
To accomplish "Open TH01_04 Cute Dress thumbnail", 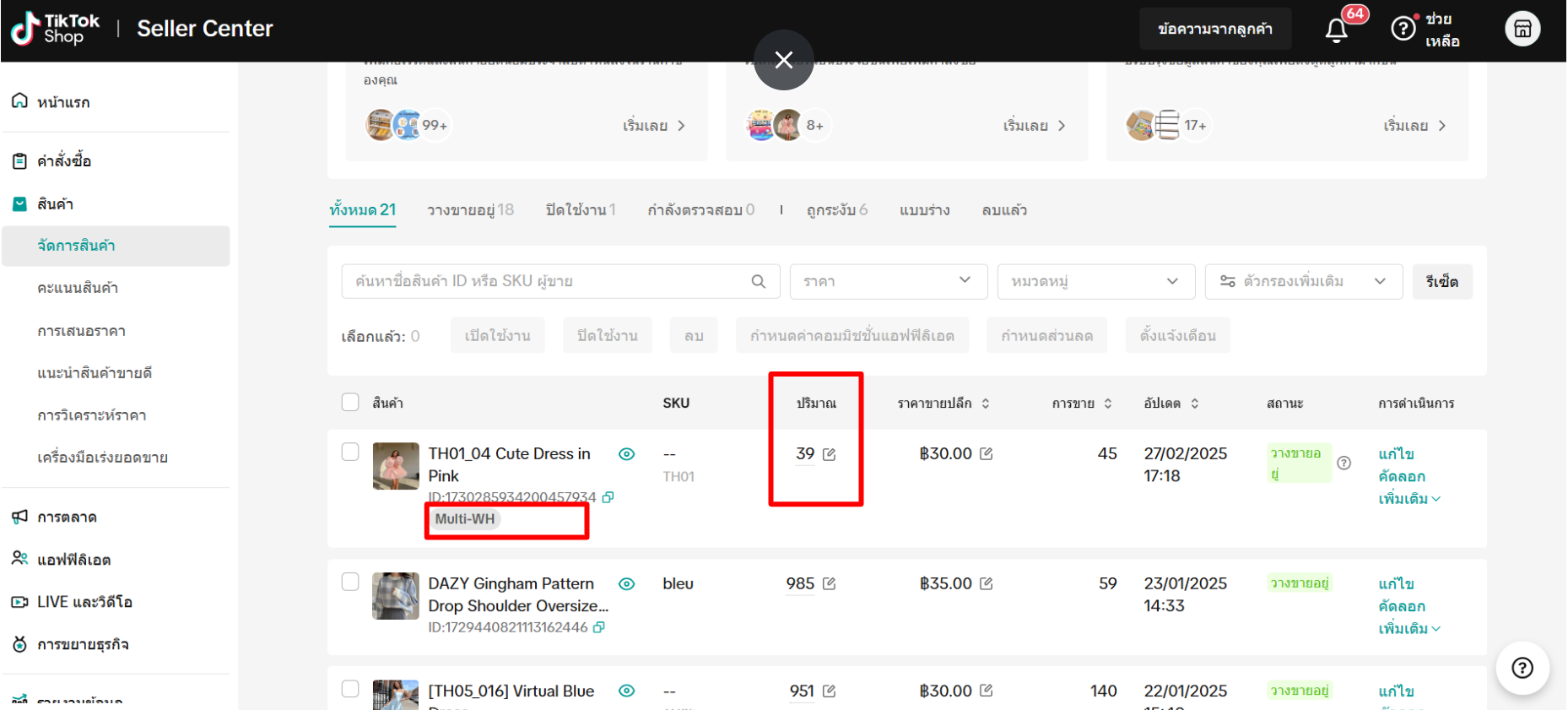I will coord(396,466).
